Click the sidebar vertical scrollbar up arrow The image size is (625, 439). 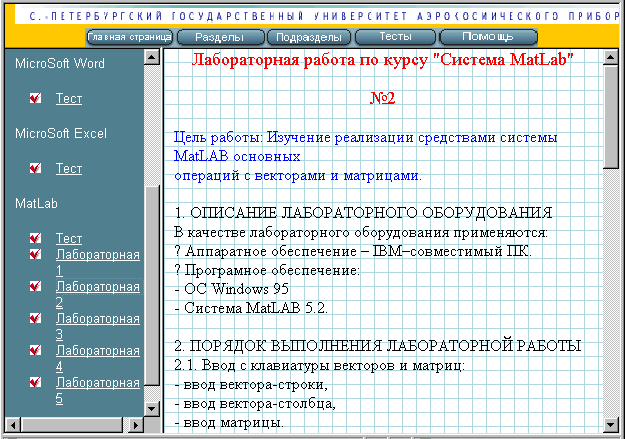pos(151,57)
